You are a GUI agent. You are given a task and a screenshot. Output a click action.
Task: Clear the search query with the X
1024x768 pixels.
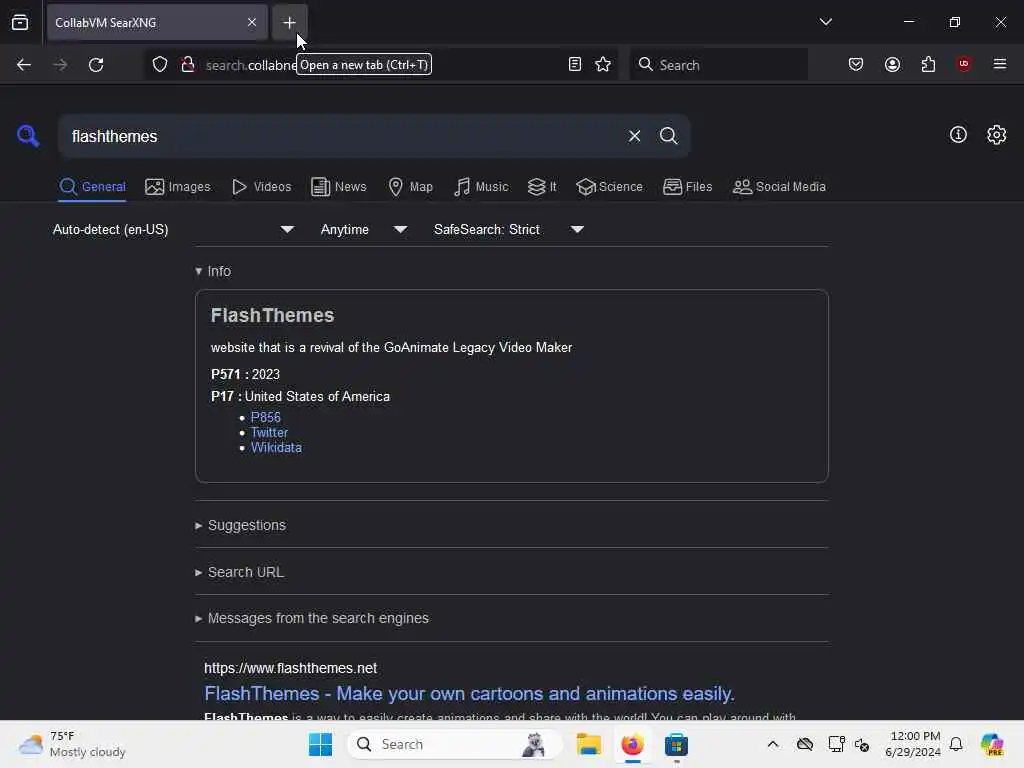click(634, 136)
